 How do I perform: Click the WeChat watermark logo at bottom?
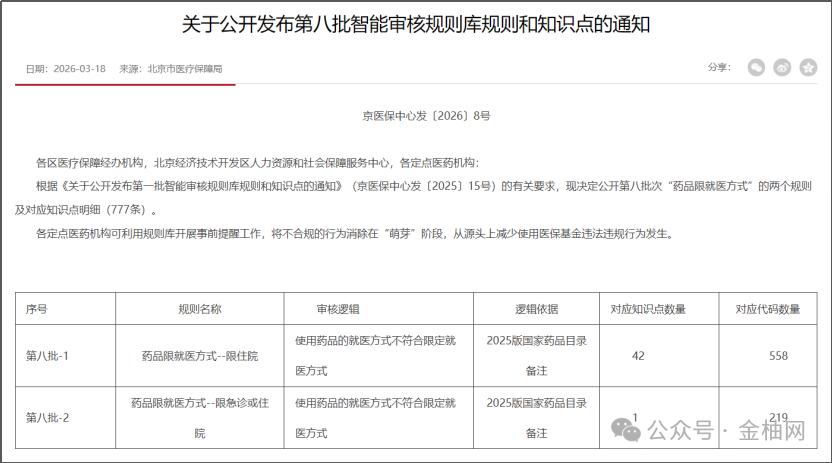click(x=629, y=430)
